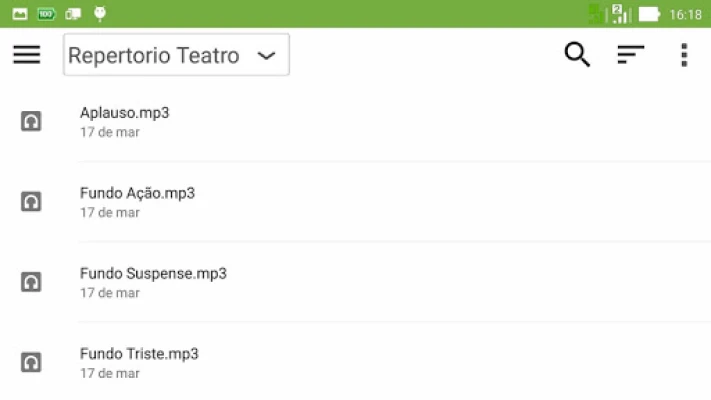Screen dimensions: 711x400
Task: Open the three-dot overflow menu
Action: click(x=684, y=55)
